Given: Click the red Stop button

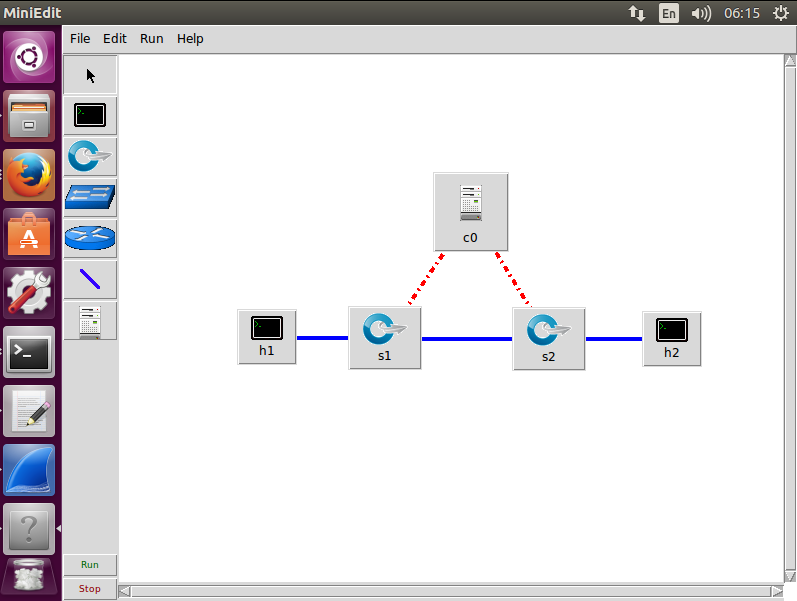Looking at the screenshot, I should (90, 589).
